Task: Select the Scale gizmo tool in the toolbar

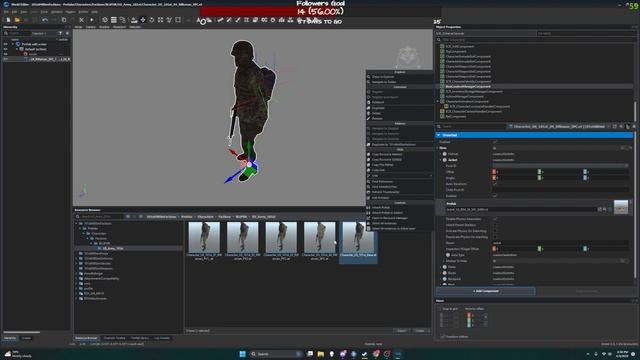Action: click(x=160, y=20)
